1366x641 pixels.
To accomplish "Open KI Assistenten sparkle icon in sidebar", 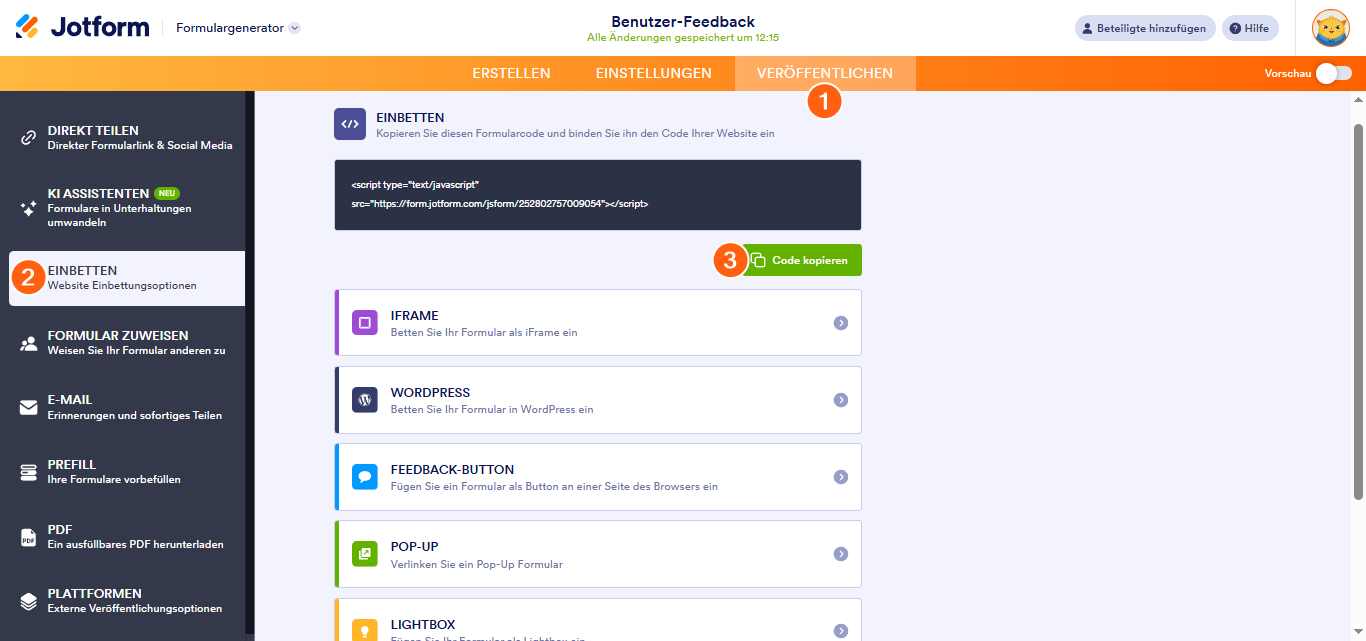I will pos(29,208).
